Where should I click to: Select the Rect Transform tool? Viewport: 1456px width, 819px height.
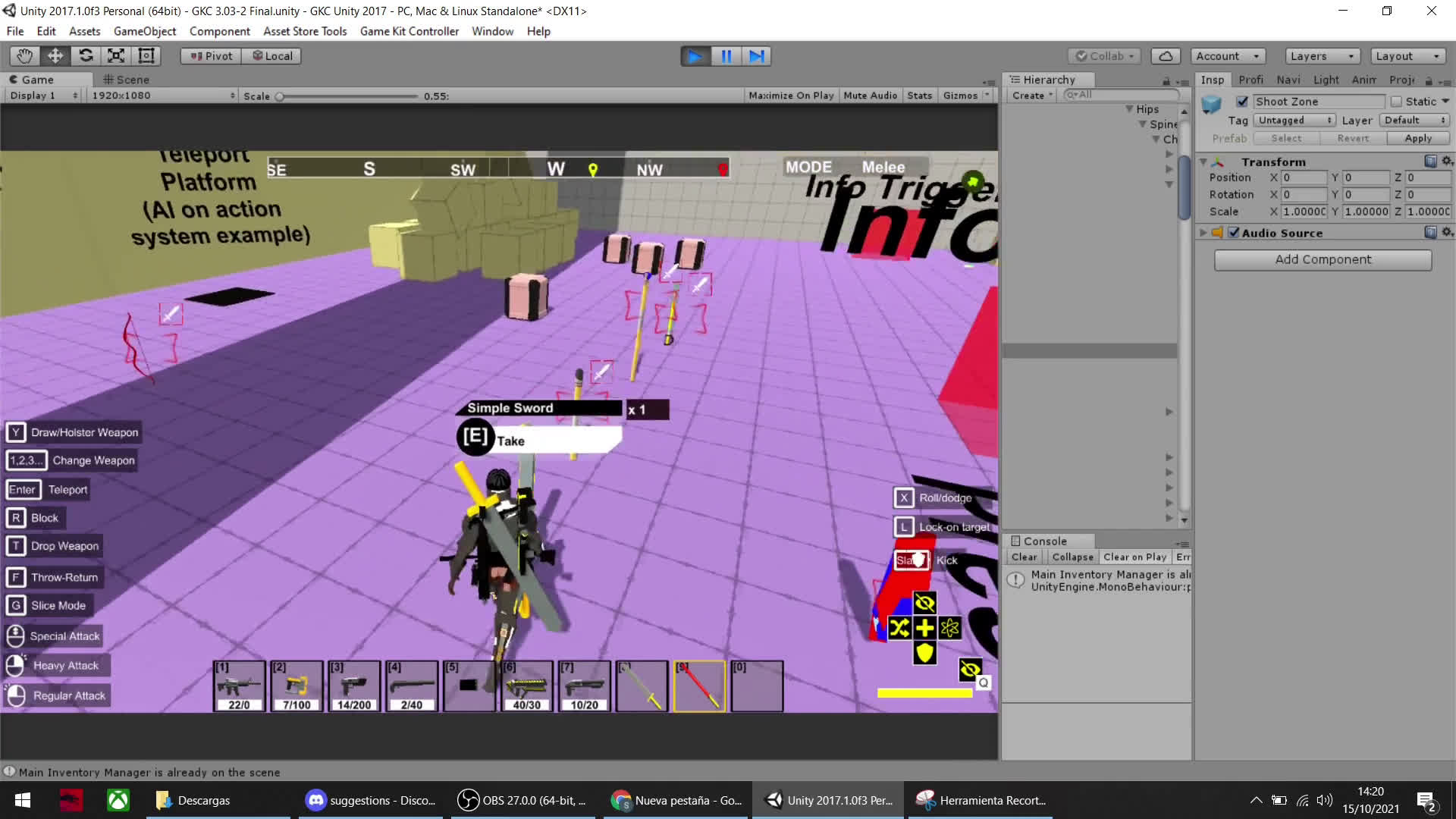click(146, 56)
